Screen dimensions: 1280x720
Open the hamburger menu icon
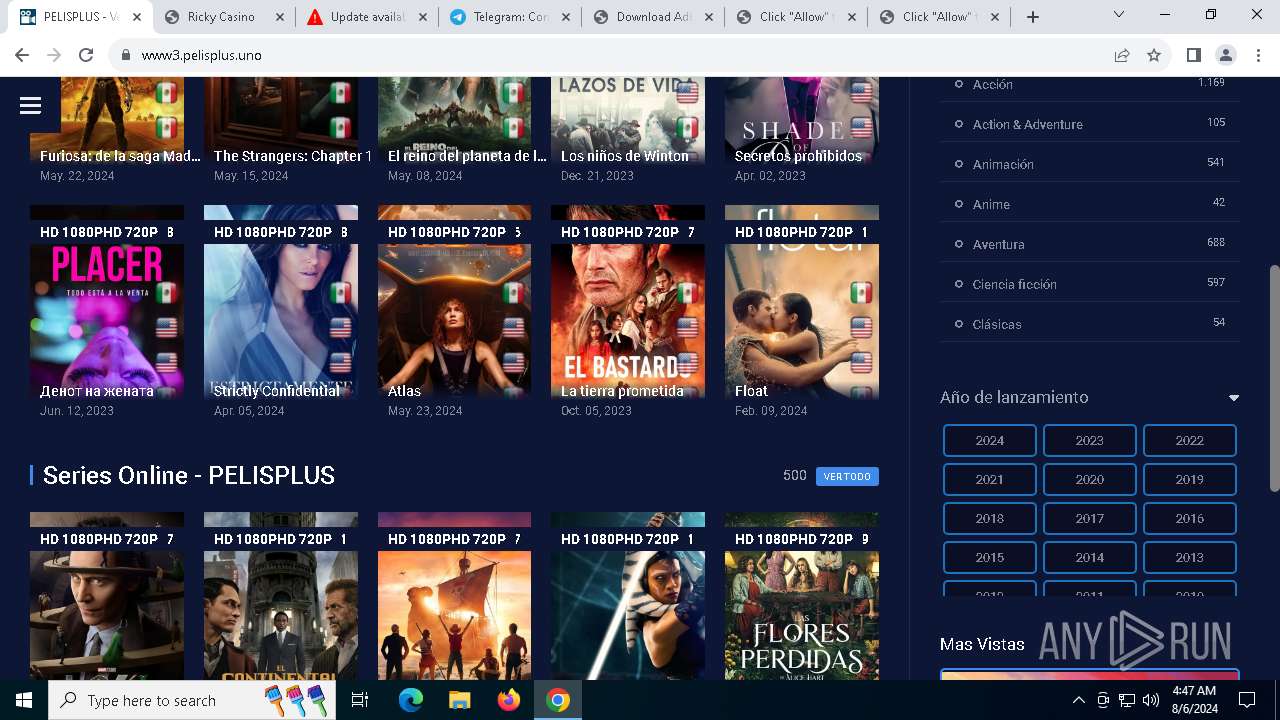(30, 106)
